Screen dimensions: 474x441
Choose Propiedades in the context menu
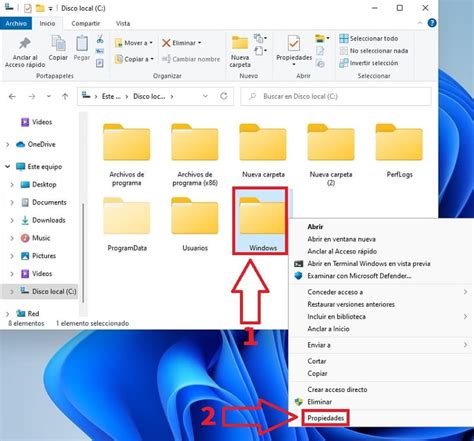pyautogui.click(x=326, y=418)
